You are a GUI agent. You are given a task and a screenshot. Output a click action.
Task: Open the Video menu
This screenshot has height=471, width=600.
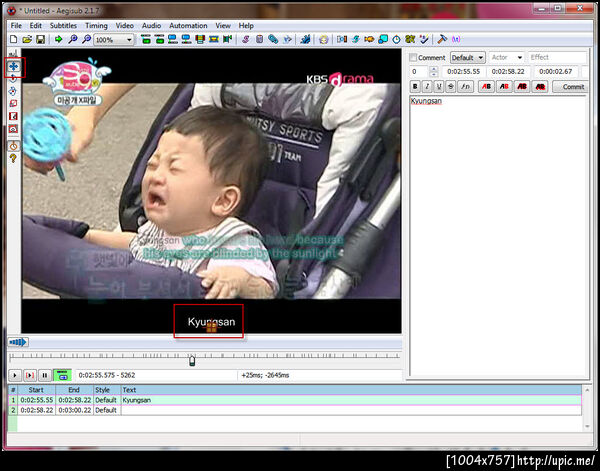coord(124,26)
